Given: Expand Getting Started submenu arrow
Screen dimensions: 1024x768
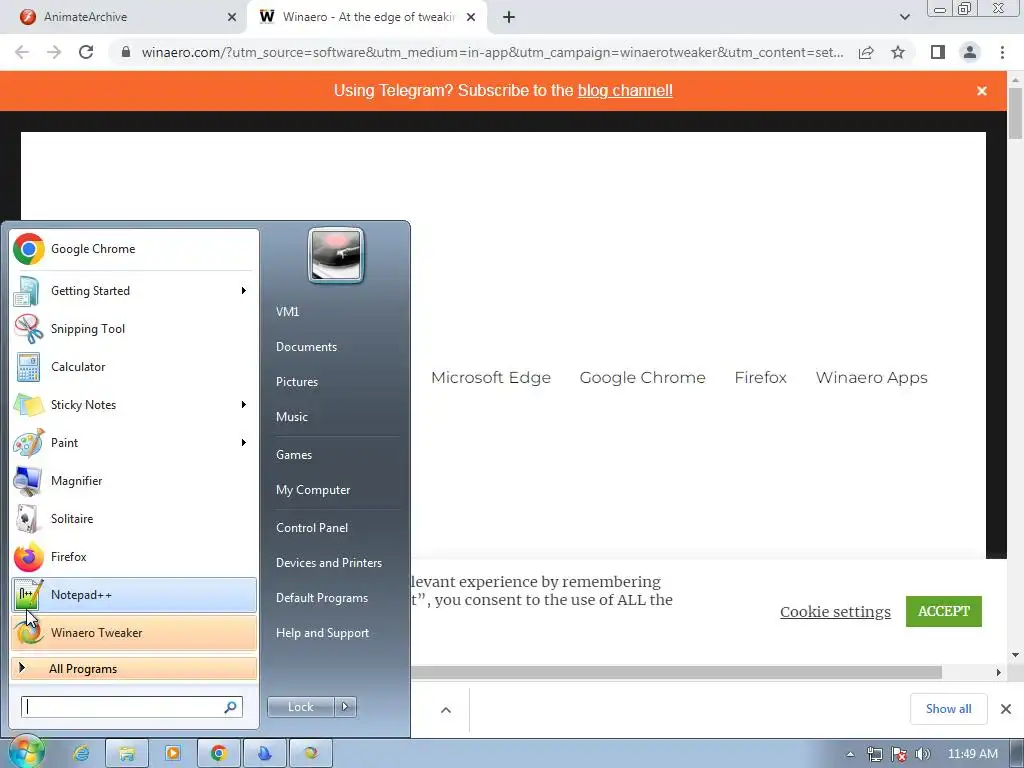Looking at the screenshot, I should tap(244, 291).
